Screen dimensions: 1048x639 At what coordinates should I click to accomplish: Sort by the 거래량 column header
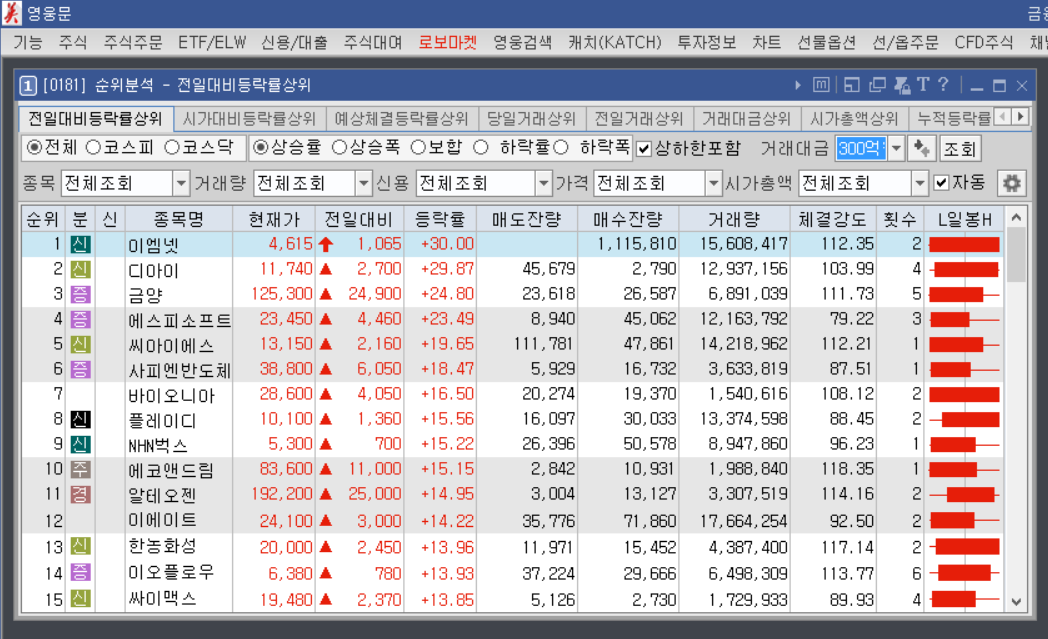tap(734, 219)
